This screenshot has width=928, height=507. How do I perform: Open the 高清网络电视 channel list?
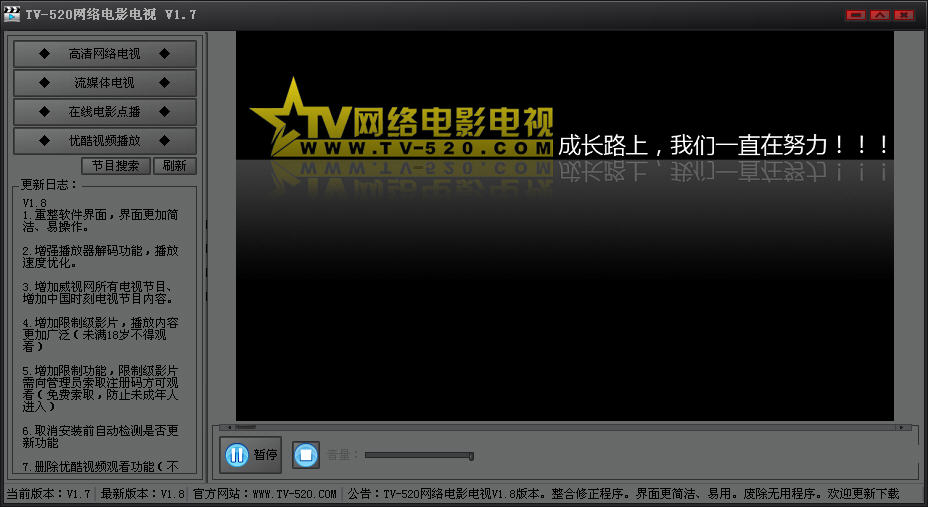pos(105,54)
